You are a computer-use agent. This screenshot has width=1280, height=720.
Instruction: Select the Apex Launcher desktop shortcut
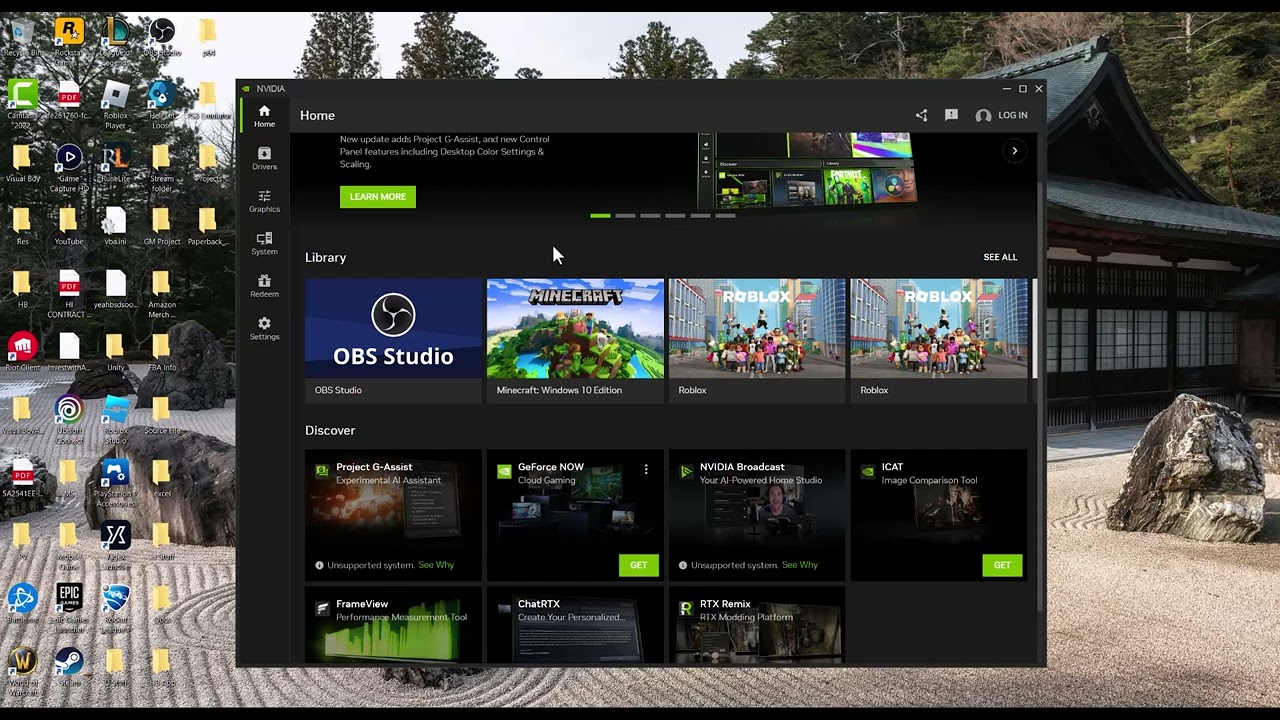pos(115,545)
